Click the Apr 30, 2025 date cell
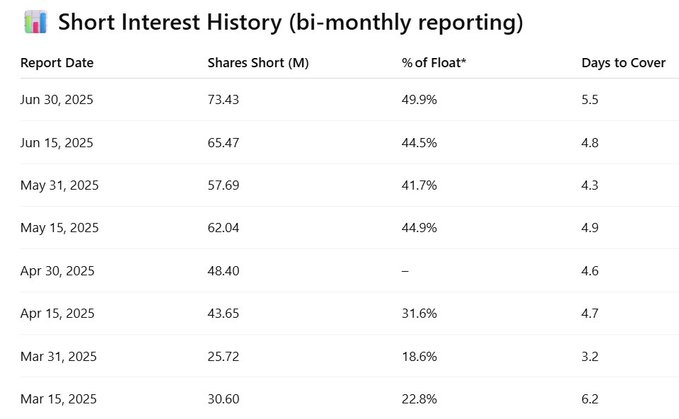The height and width of the screenshot is (419, 679). coord(57,271)
